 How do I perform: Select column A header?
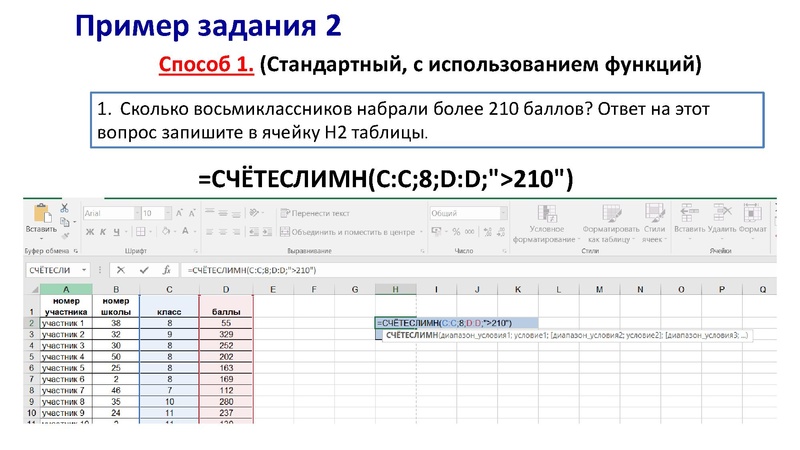[x=66, y=289]
